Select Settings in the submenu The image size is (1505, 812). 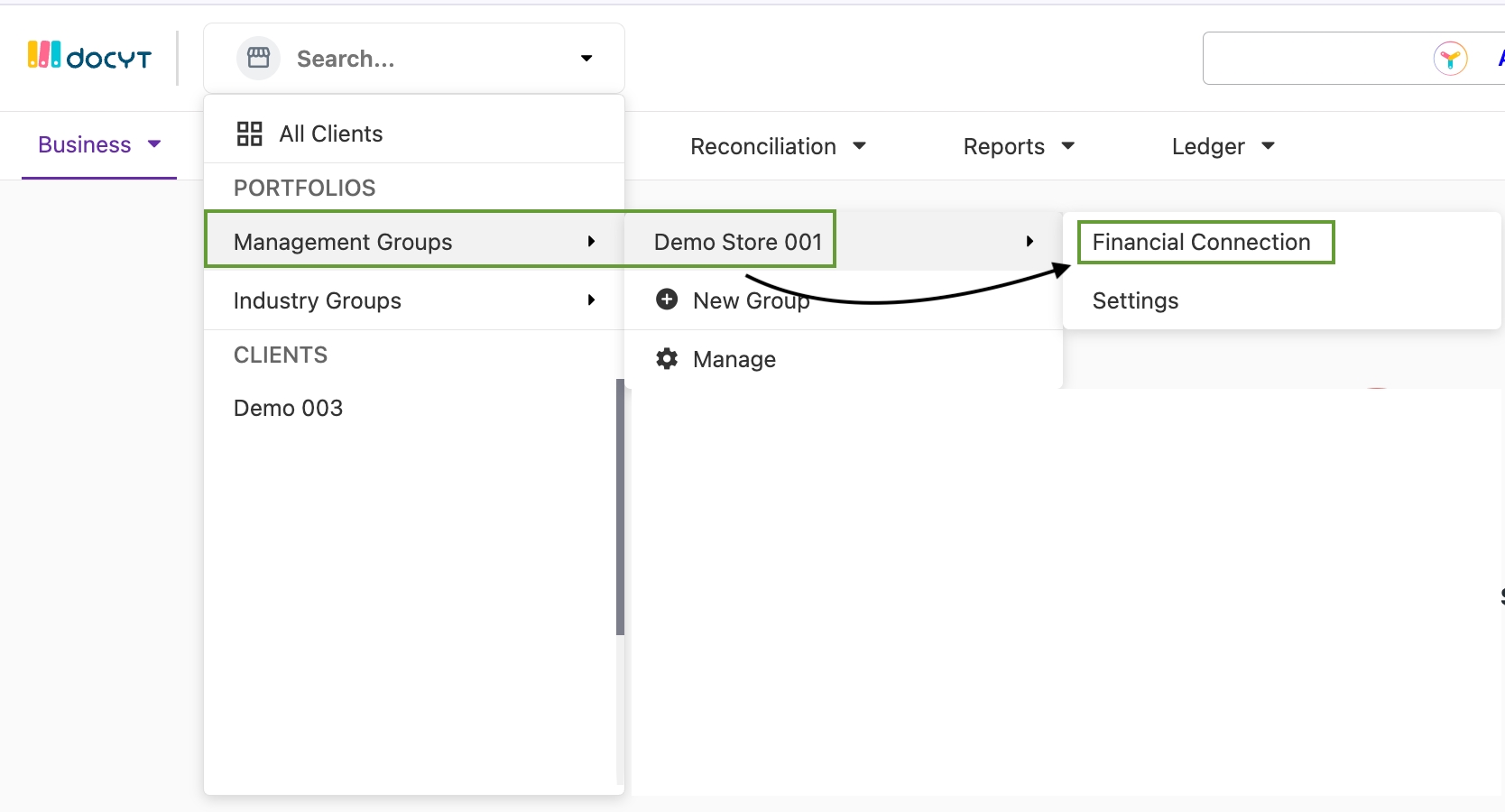1135,300
